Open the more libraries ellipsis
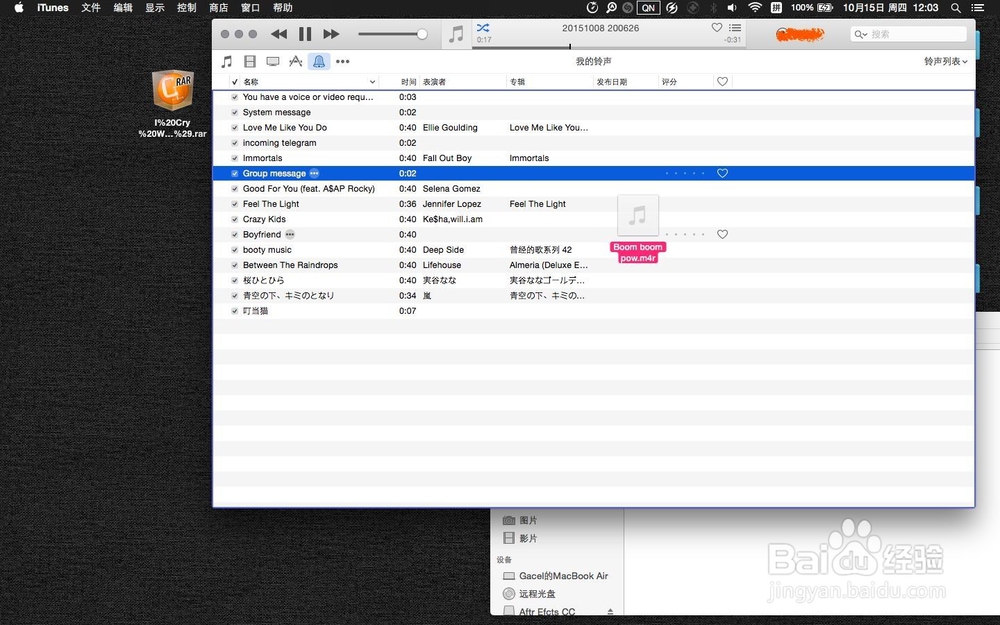The height and width of the screenshot is (625, 1000). [x=342, y=62]
